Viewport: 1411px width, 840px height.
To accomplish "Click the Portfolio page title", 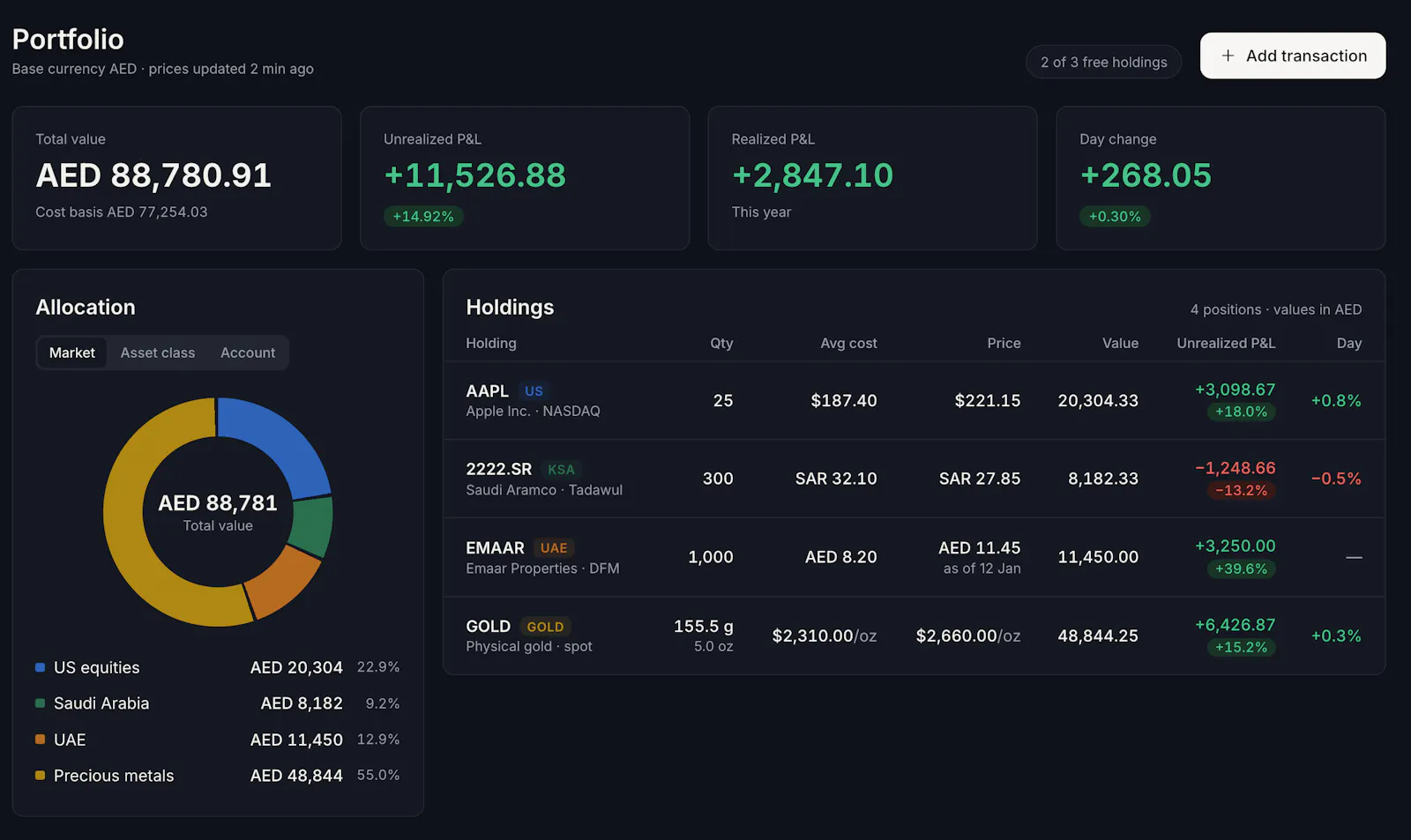I will coord(68,39).
